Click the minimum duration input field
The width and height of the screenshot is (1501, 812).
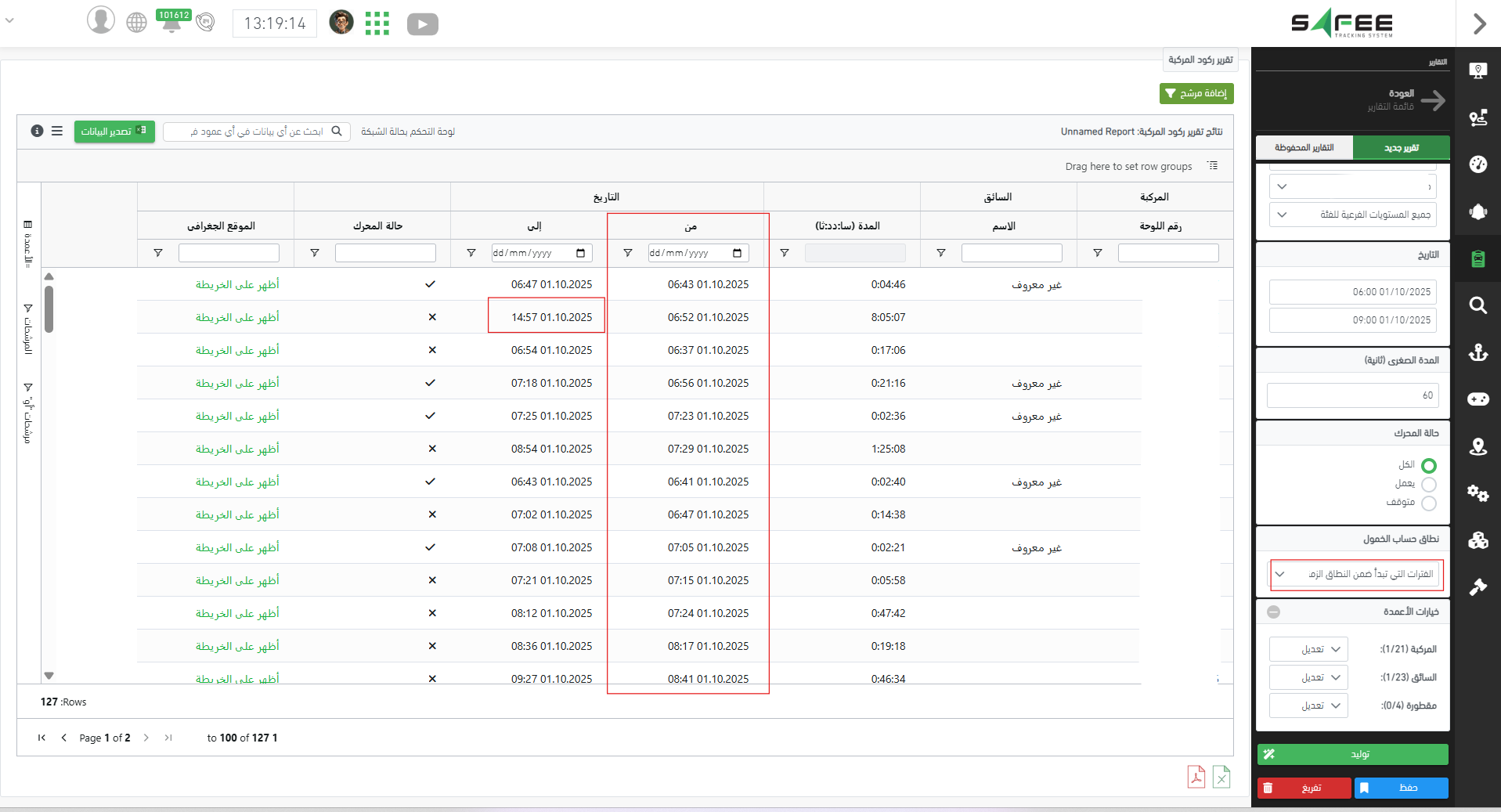1352,395
